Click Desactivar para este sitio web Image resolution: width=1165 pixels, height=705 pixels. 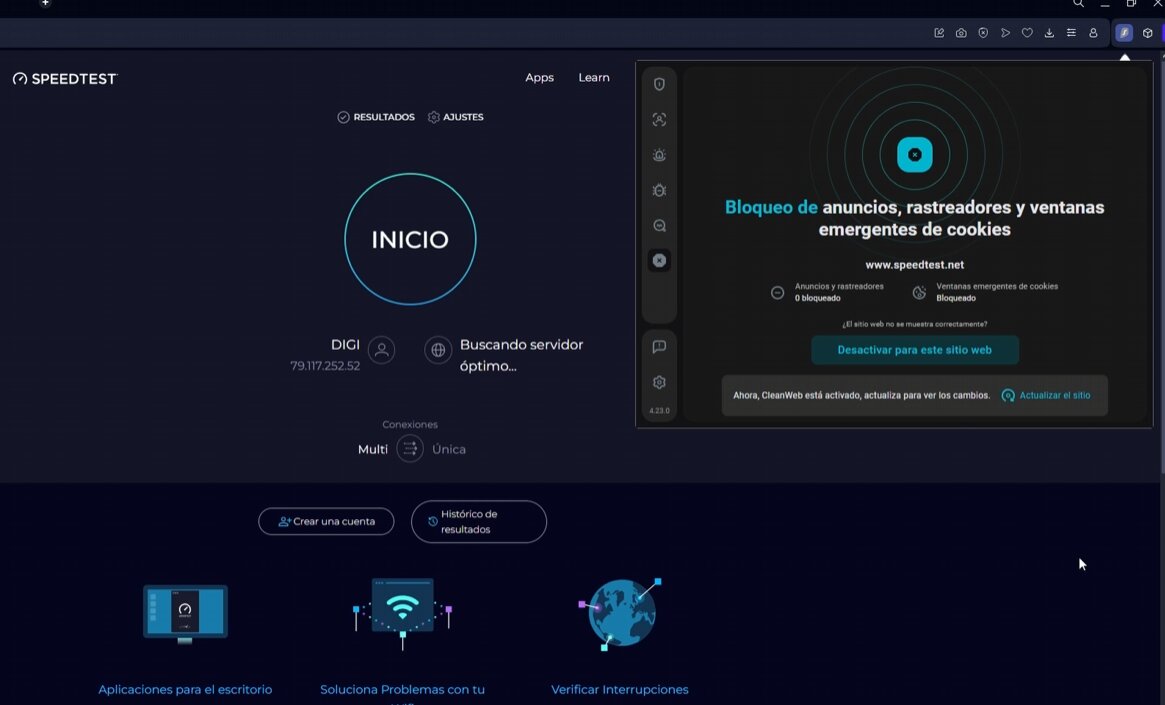pos(914,350)
